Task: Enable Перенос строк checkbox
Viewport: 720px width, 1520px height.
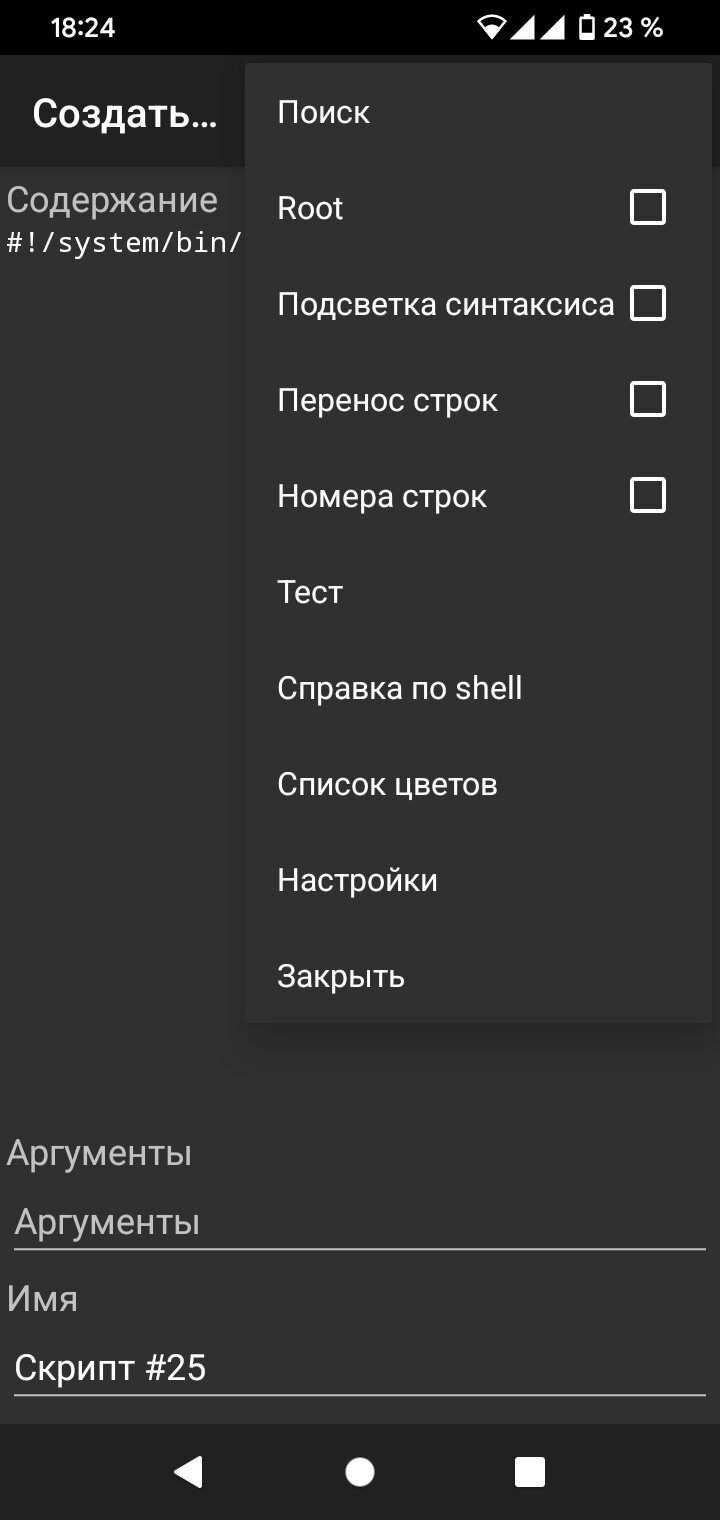Action: [648, 399]
